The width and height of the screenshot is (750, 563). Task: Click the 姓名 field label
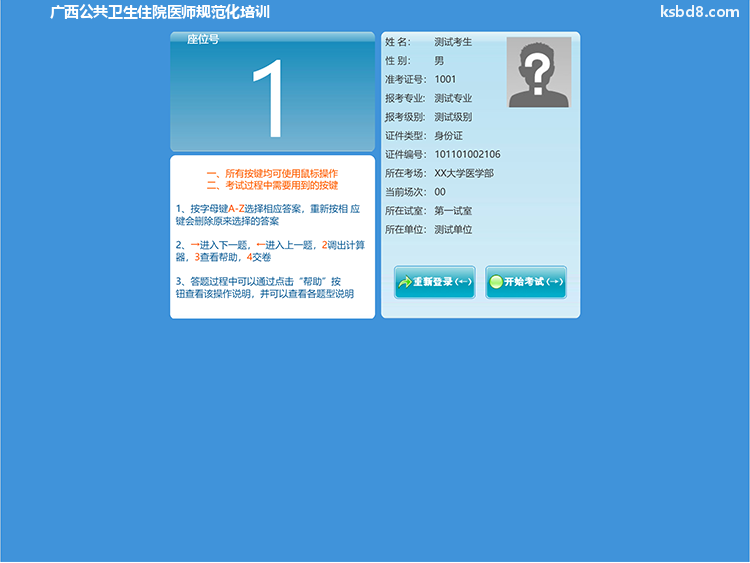[x=398, y=42]
